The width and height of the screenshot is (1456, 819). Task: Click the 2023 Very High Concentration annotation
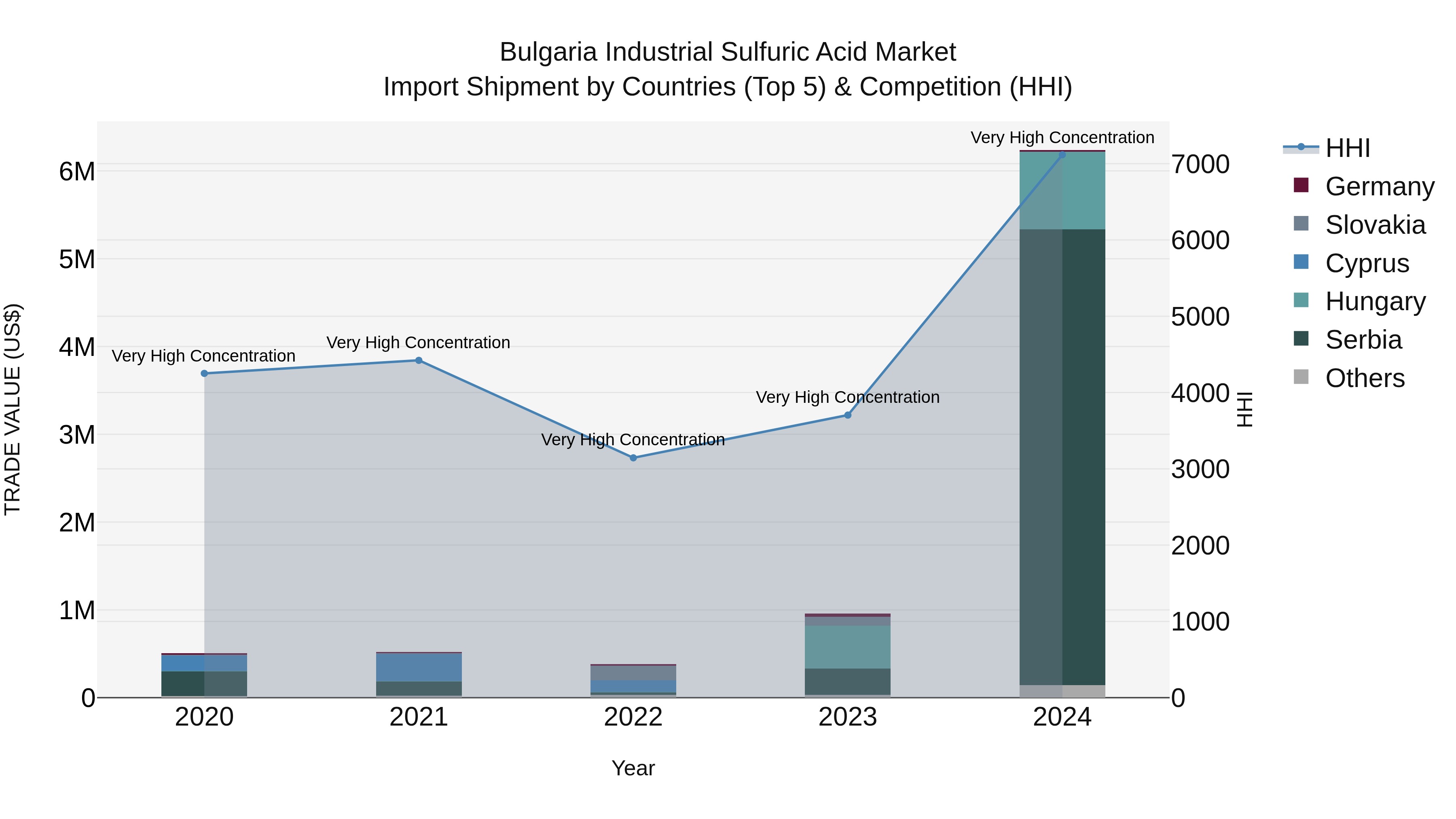click(x=848, y=397)
